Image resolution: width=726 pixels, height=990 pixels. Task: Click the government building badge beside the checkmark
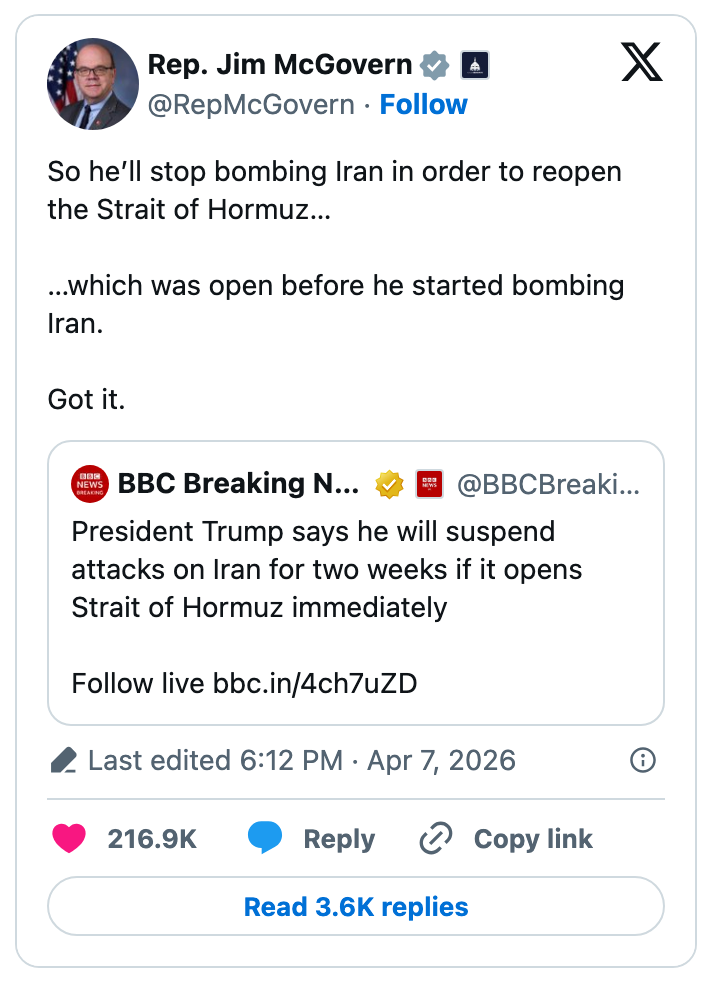pos(474,63)
